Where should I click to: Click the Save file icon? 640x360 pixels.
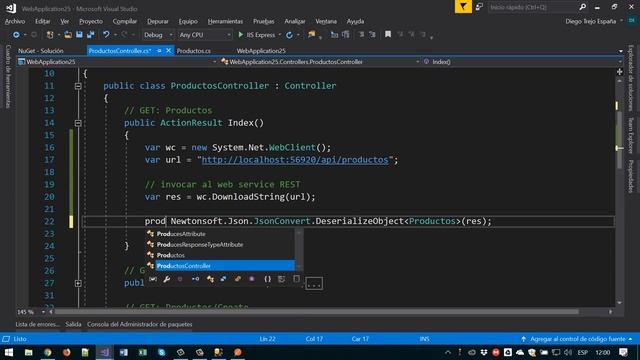pos(79,35)
